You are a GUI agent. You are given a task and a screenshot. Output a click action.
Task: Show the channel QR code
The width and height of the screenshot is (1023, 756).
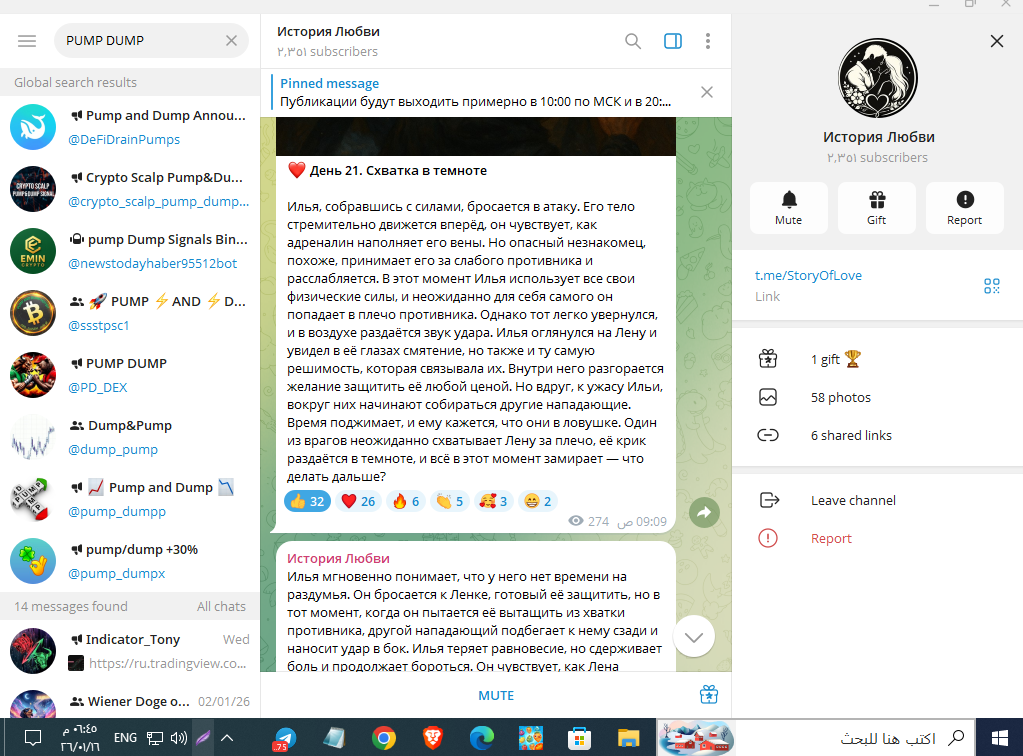coord(992,286)
